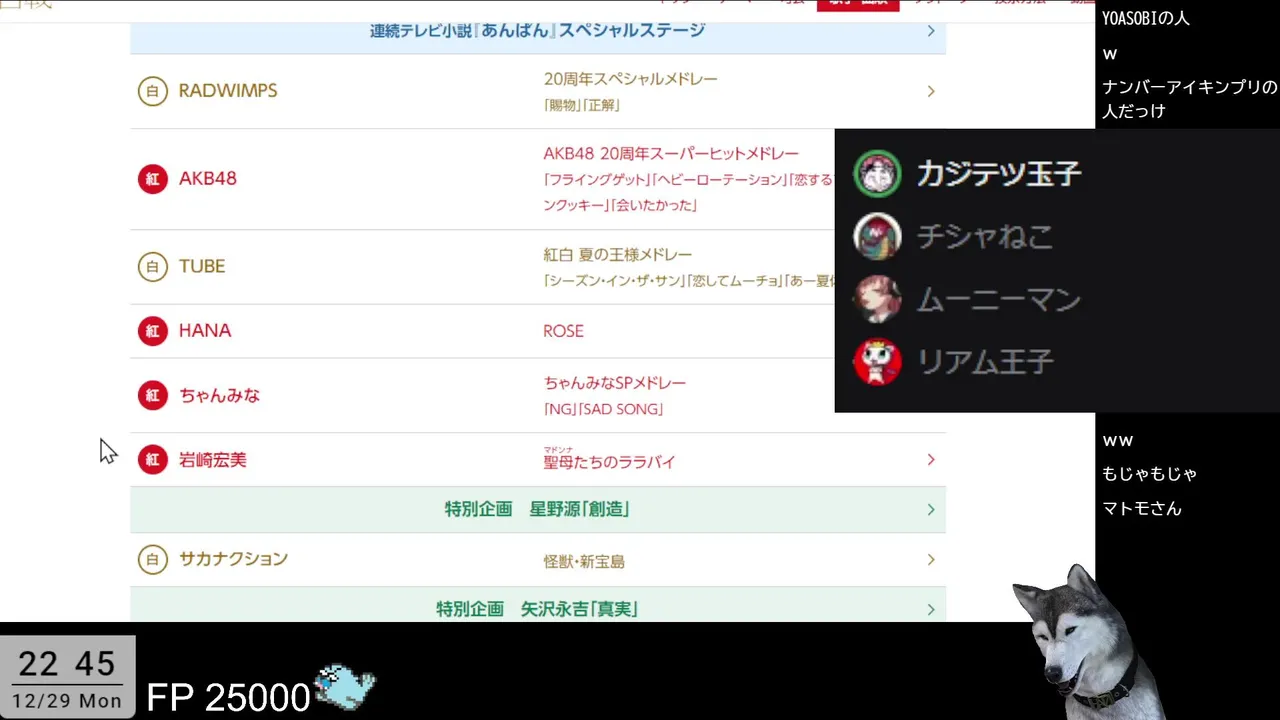Screen dimensions: 1280x720
Task: Click song title ROSE
Action: (563, 331)
